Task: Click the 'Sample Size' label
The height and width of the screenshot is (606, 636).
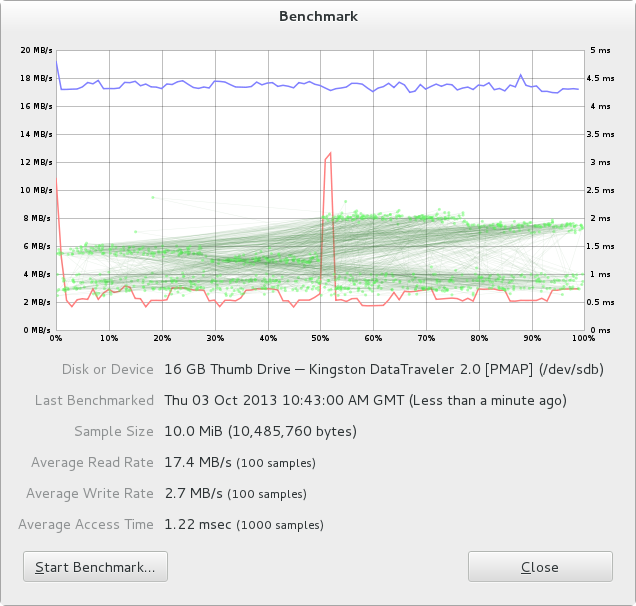Action: coord(114,431)
